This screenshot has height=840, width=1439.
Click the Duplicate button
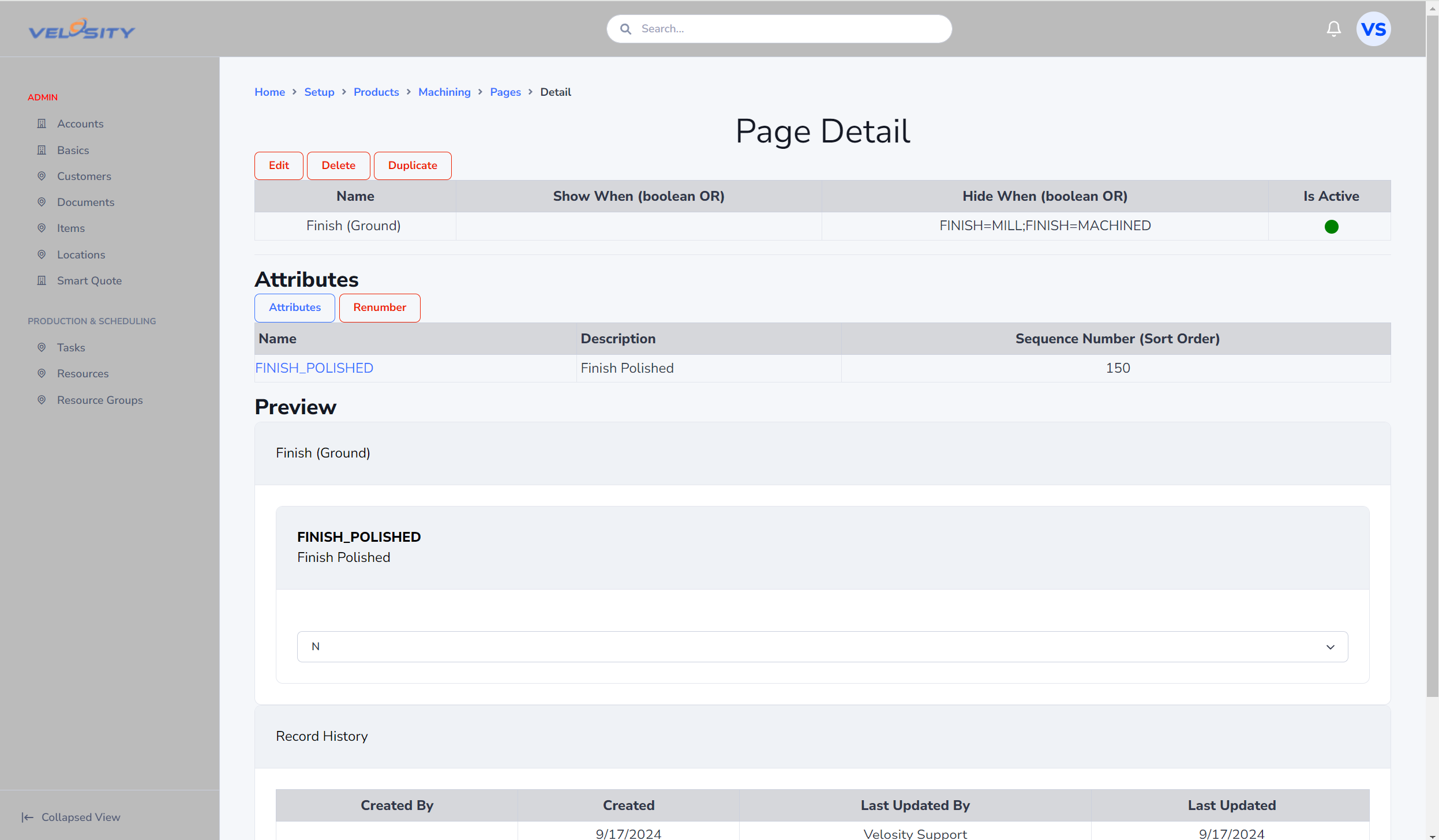point(413,166)
